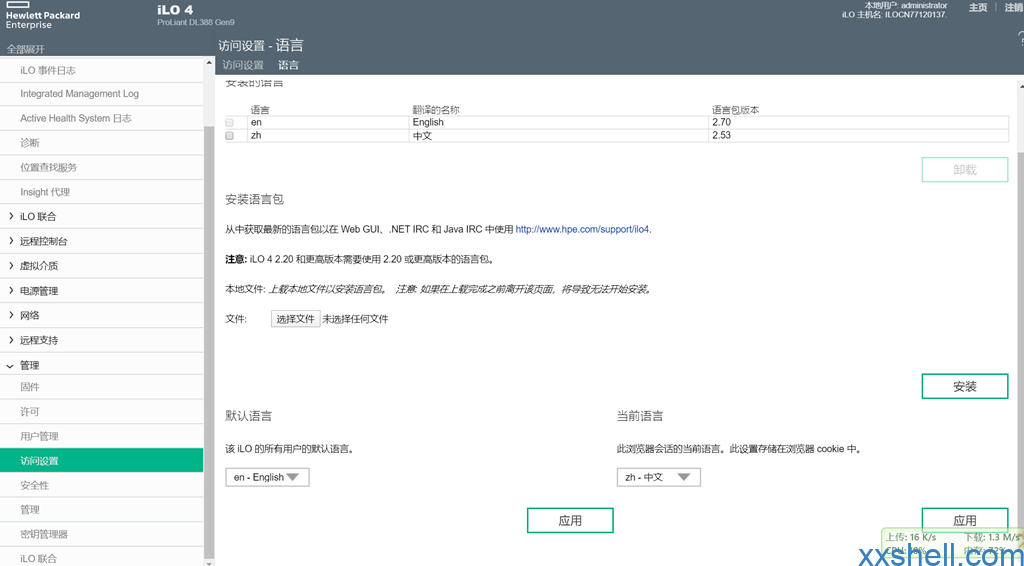Click the English cell in language table
Image resolution: width=1024 pixels, height=566 pixels.
pyautogui.click(x=559, y=122)
